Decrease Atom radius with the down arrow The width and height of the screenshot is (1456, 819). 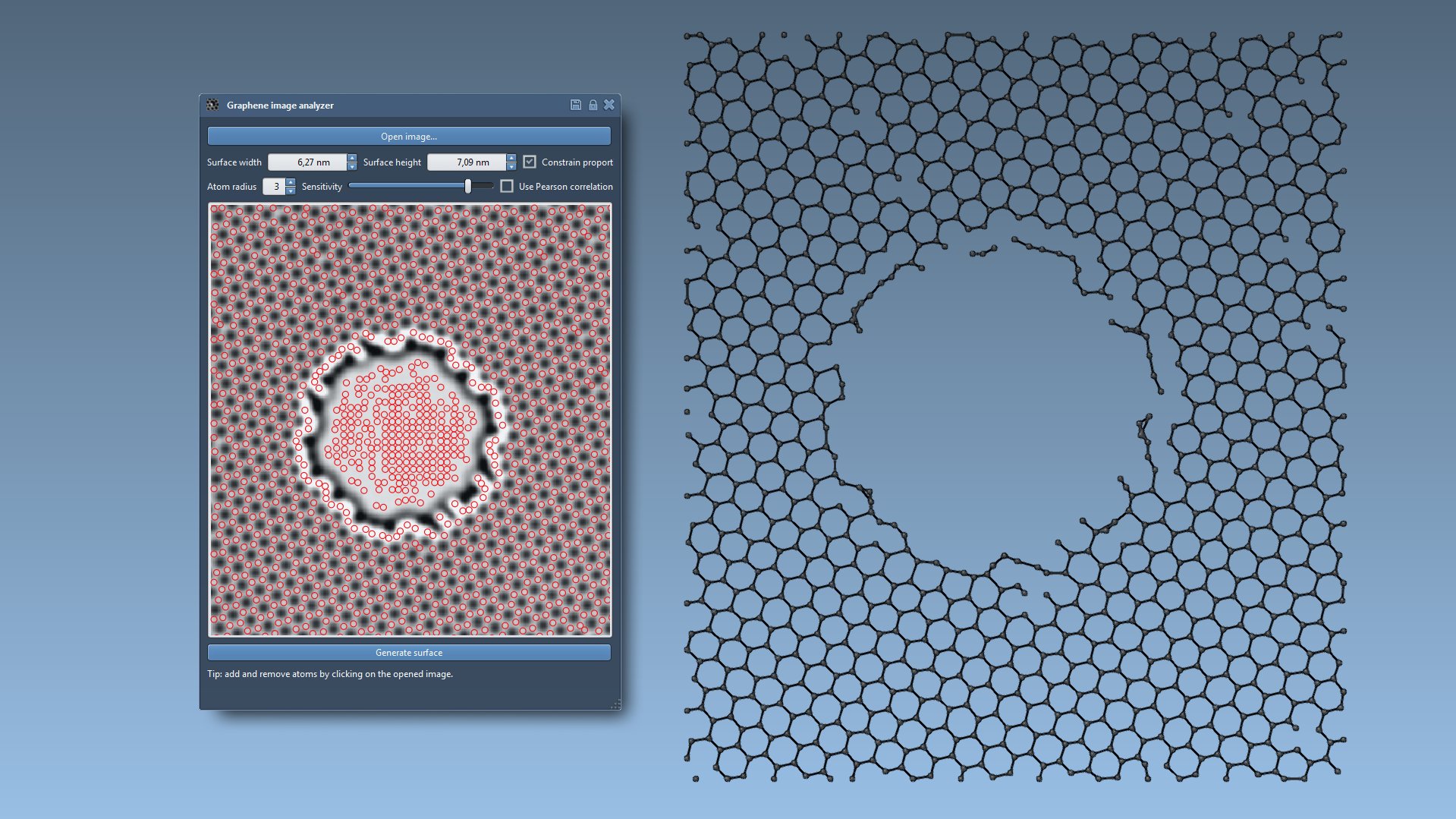tap(291, 191)
